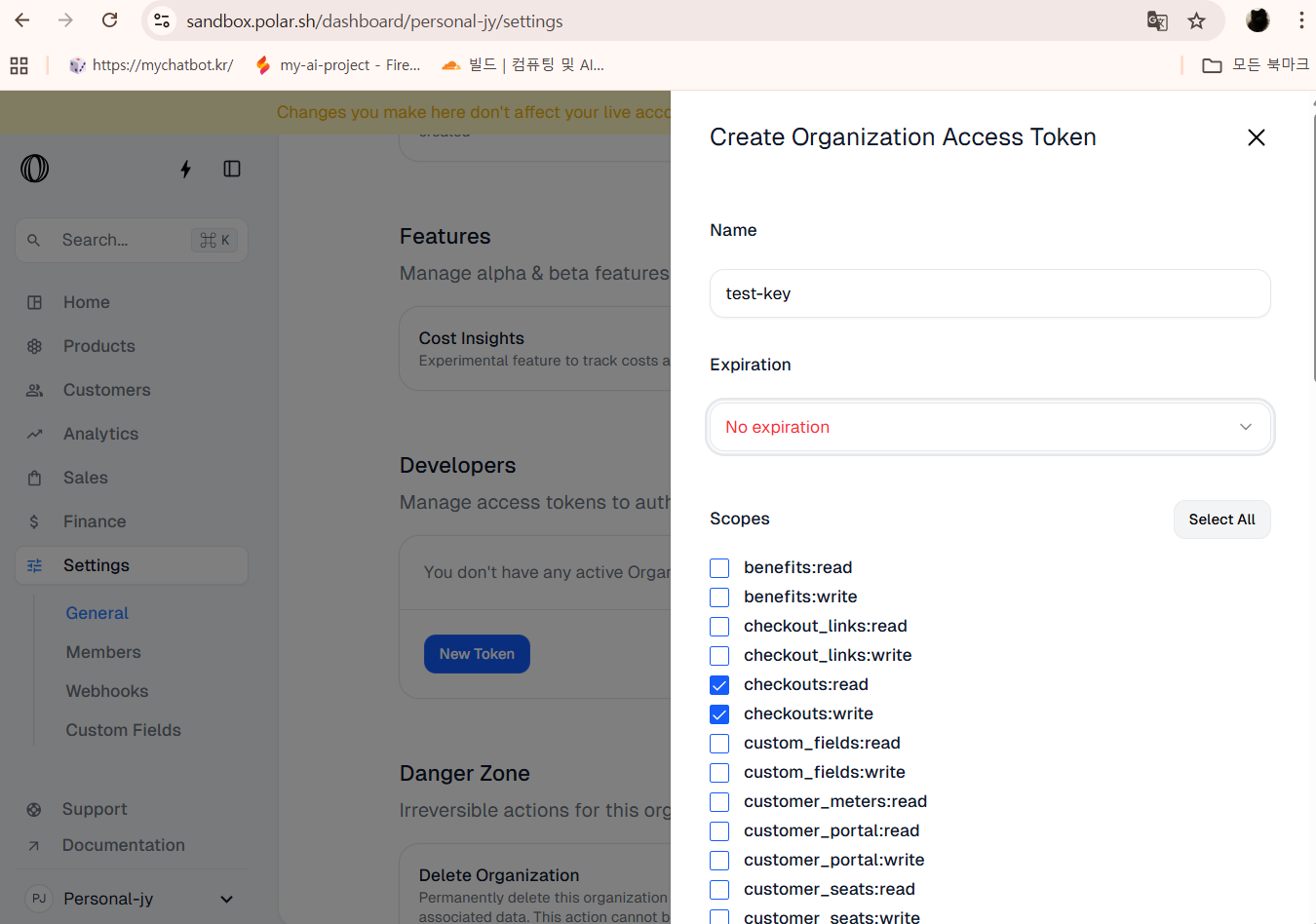Click the Home sidebar icon
Viewport: 1316px width, 924px height.
pyautogui.click(x=35, y=302)
